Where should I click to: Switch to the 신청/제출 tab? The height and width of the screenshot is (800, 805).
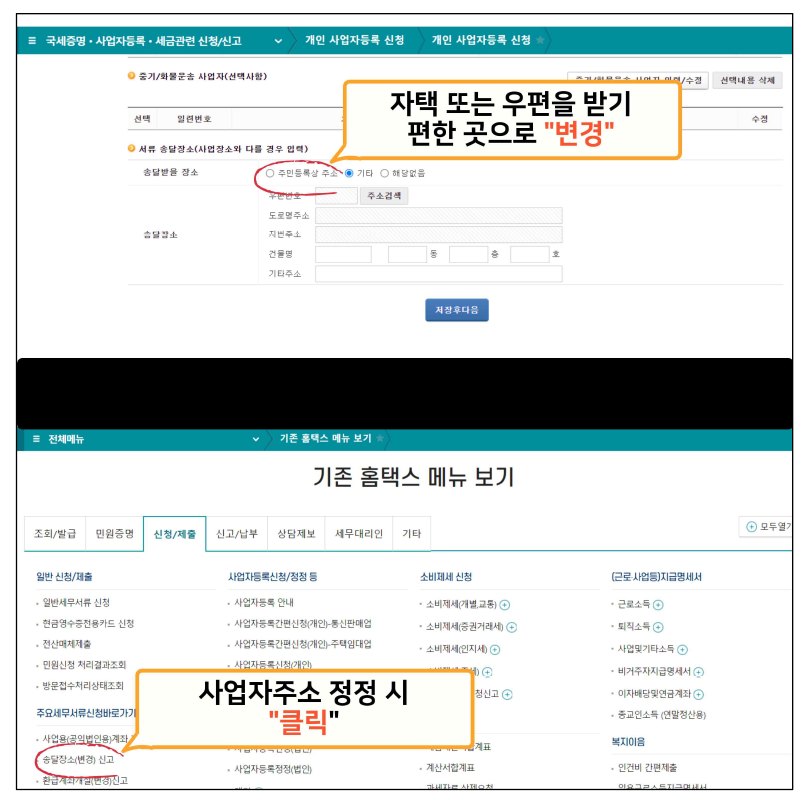tap(175, 534)
